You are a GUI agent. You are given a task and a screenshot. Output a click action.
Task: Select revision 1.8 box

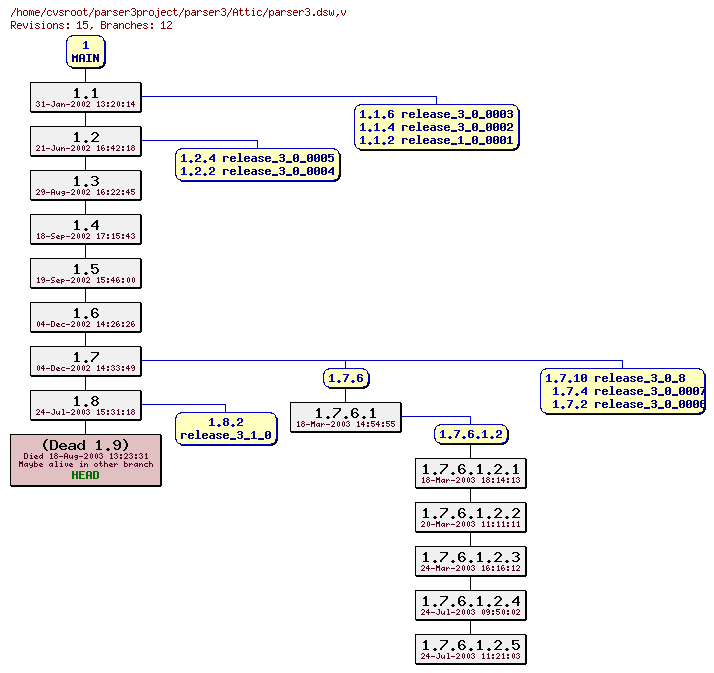coord(86,405)
